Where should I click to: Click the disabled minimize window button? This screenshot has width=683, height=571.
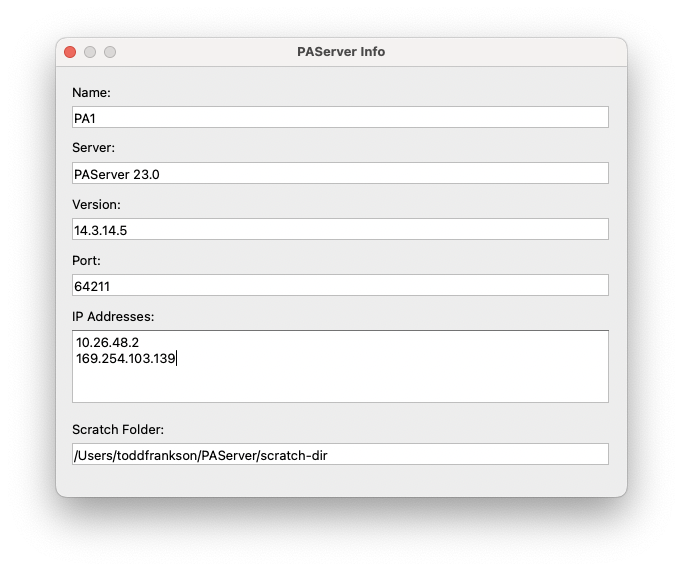coord(90,52)
